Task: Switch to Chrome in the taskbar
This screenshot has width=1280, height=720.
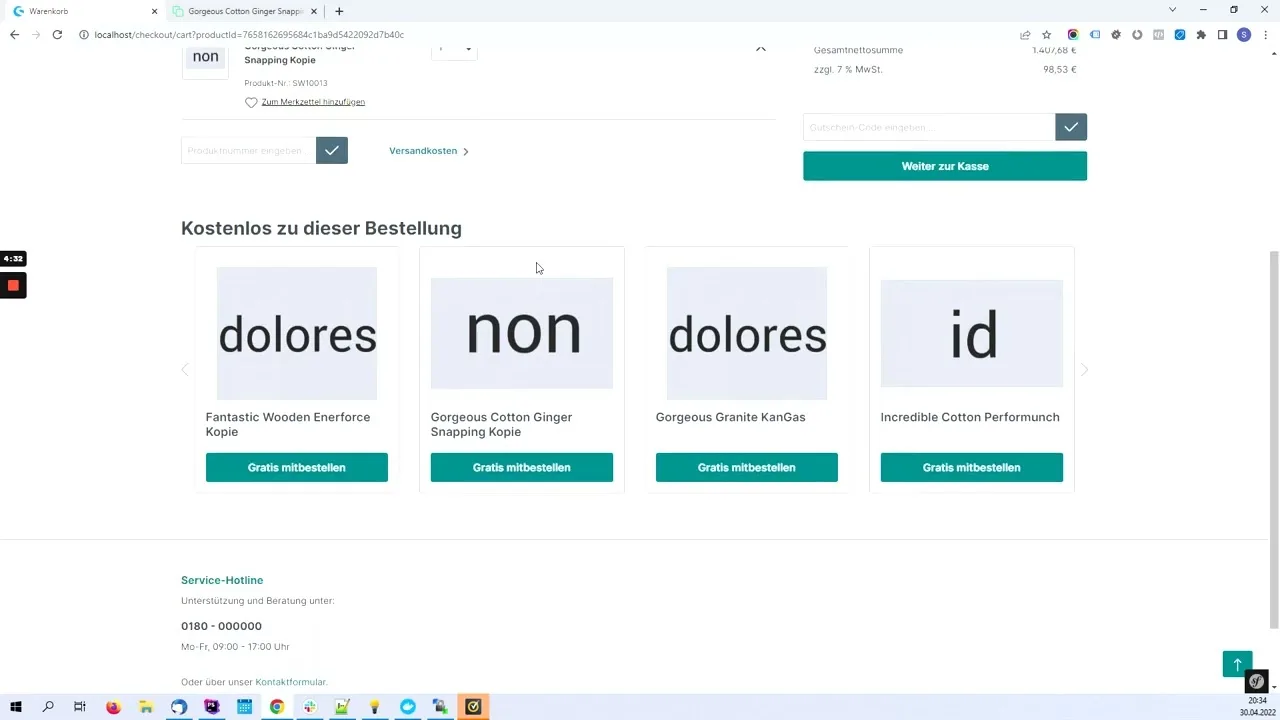Action: (277, 707)
